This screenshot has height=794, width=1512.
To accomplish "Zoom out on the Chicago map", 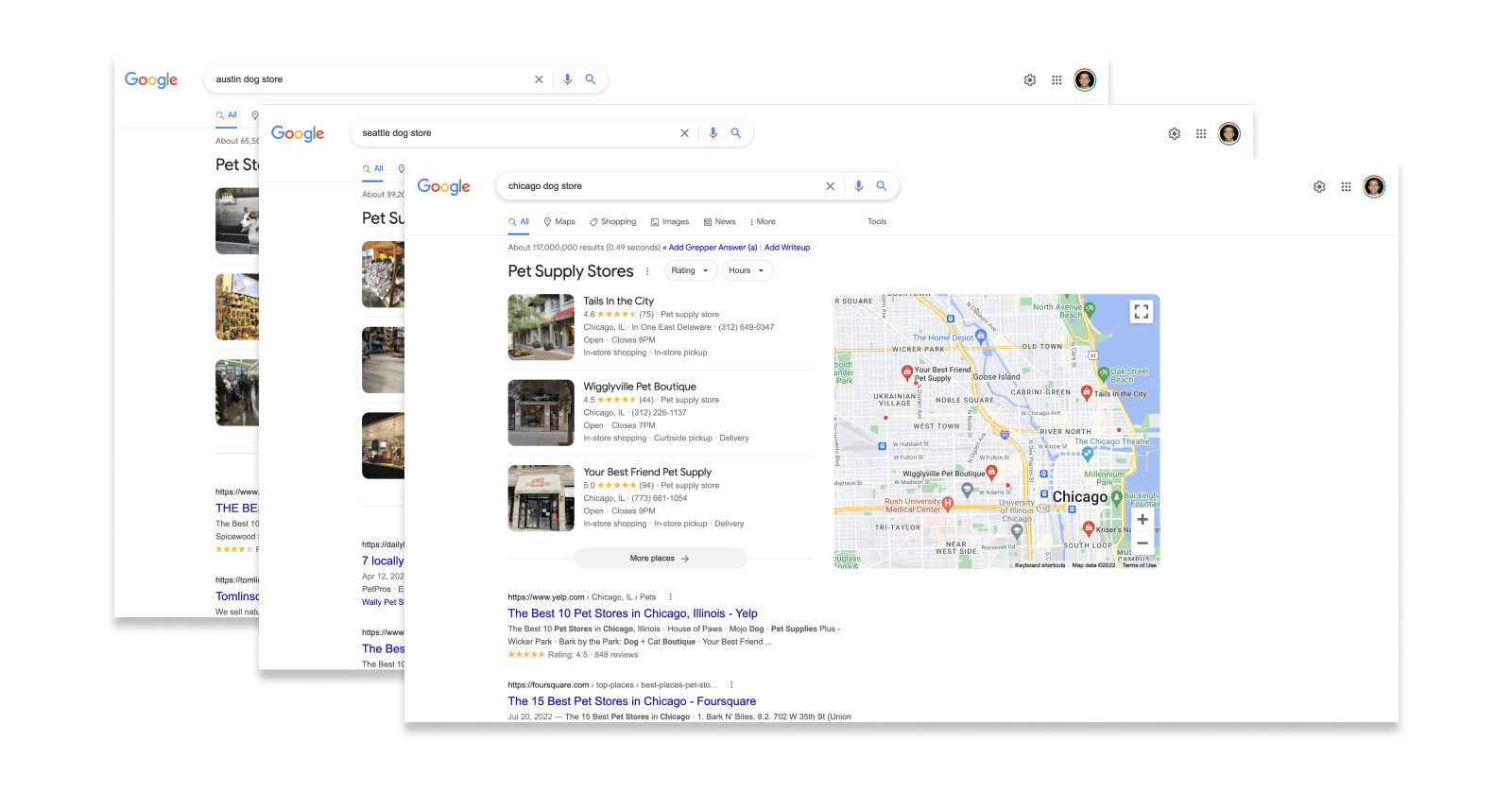I will pyautogui.click(x=1143, y=544).
